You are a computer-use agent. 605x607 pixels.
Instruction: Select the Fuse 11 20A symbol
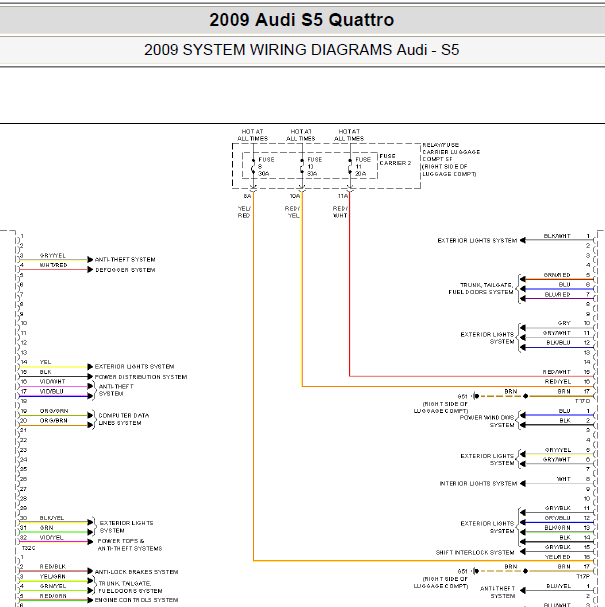(350, 166)
